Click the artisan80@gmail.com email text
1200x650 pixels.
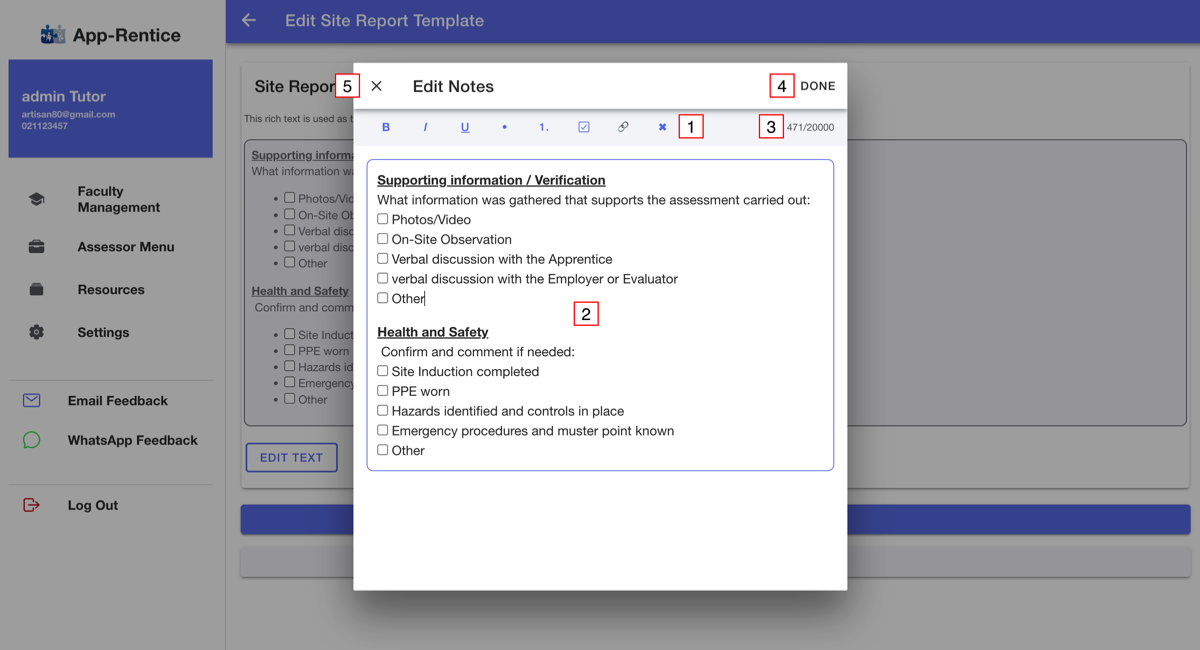(68, 114)
